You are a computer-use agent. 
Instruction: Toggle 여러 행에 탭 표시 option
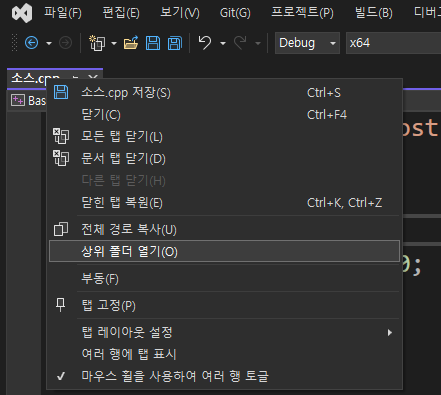225,354
